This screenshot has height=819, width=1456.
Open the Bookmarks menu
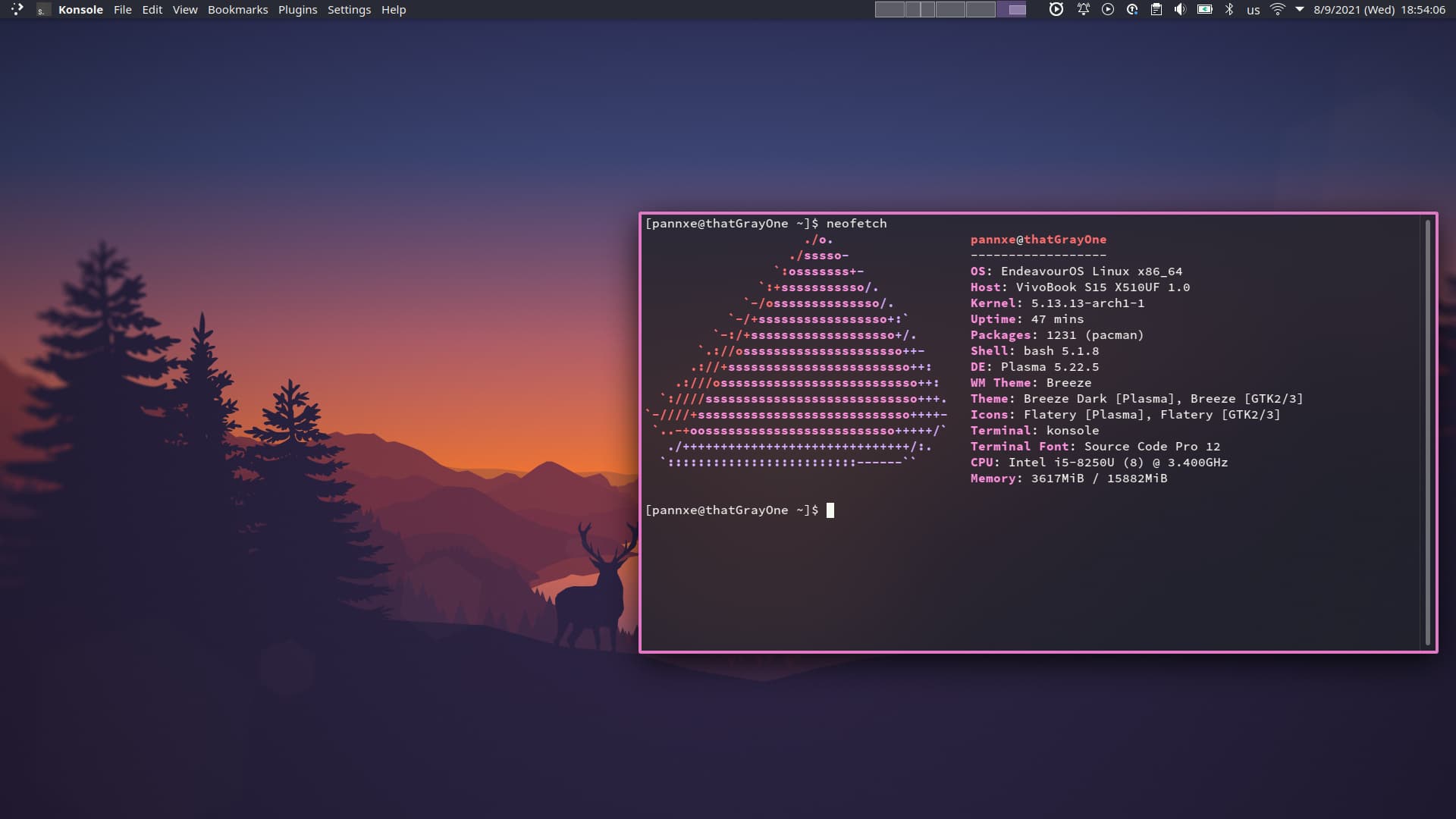[238, 10]
